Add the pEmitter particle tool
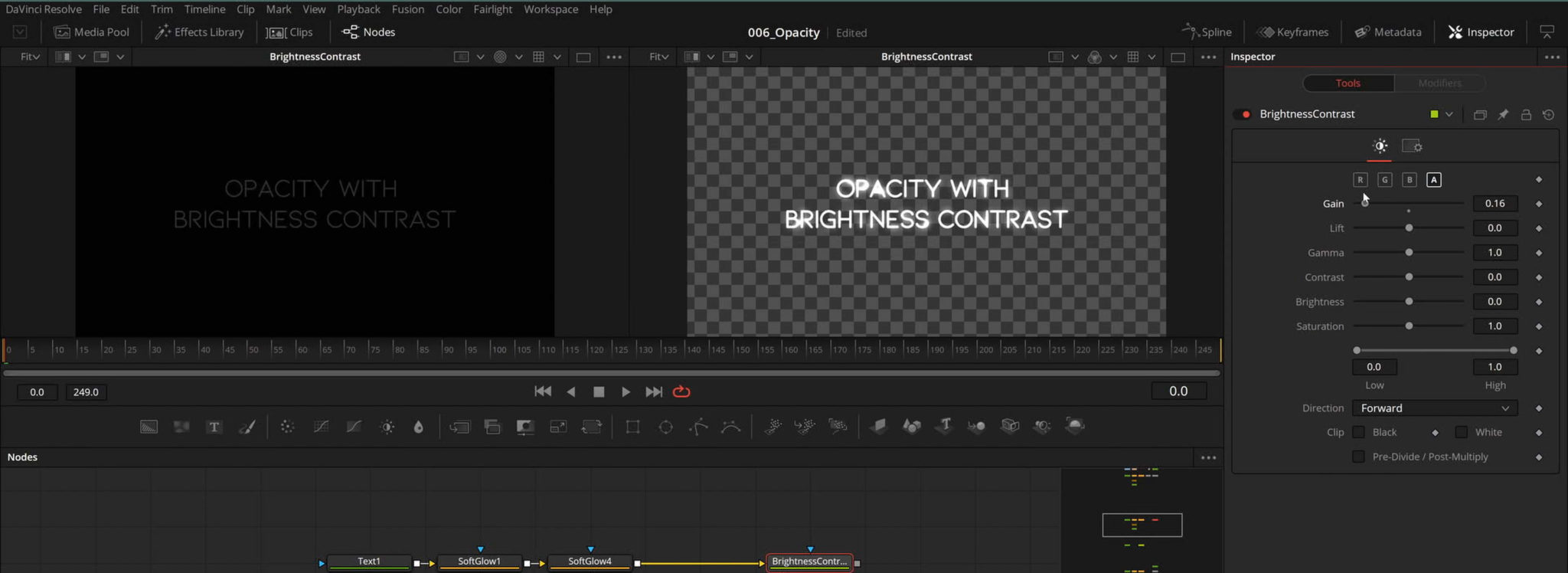Image resolution: width=1568 pixels, height=573 pixels. (773, 426)
